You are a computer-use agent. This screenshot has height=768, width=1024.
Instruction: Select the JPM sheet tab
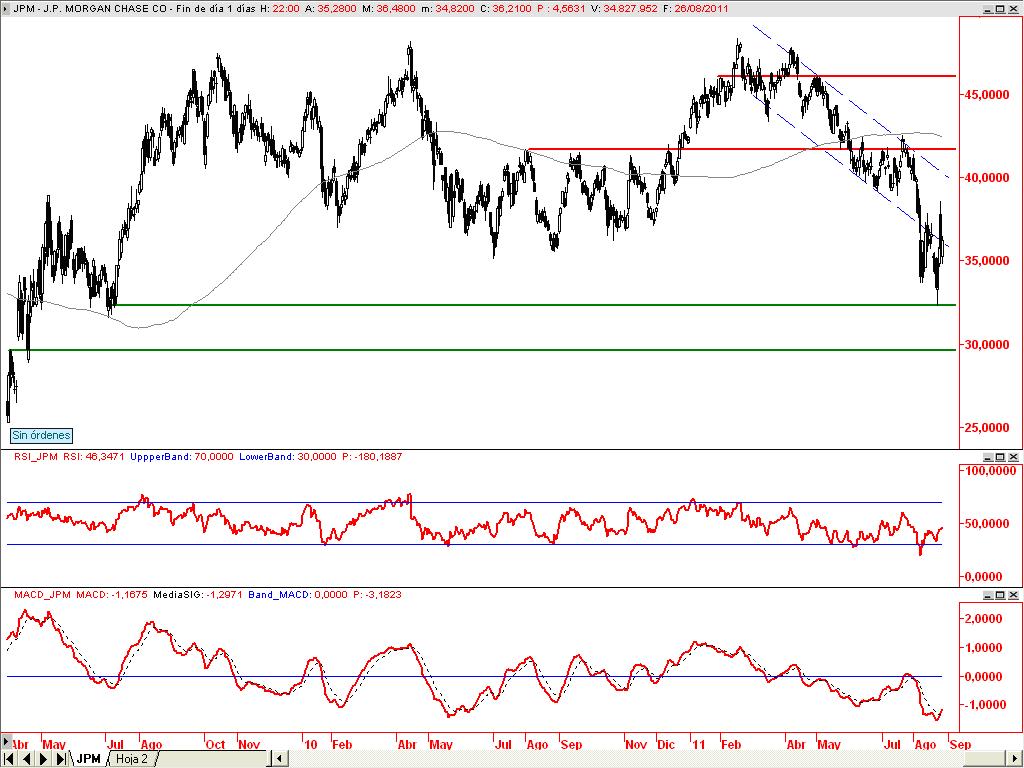pos(88,759)
